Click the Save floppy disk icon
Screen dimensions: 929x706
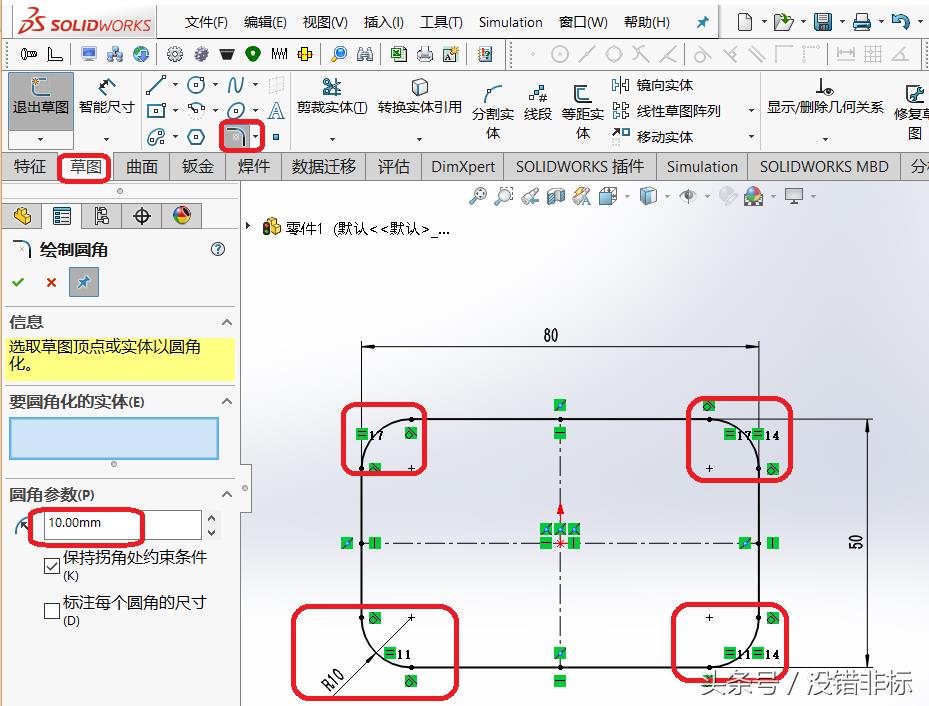tap(823, 22)
